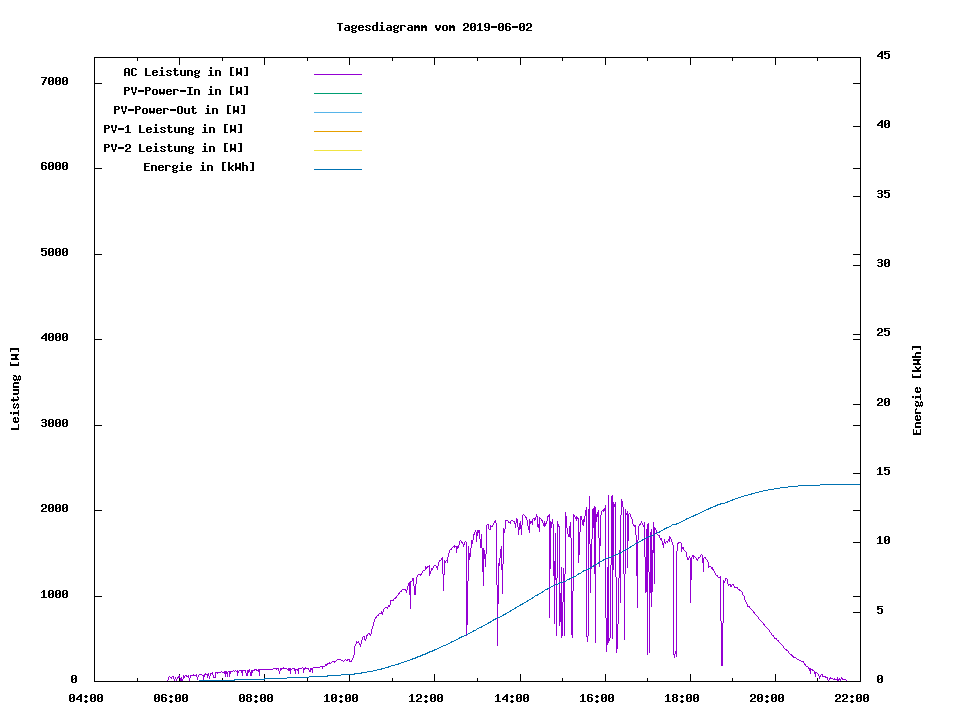Select the AC Leistung in [W] legend label
Screen dimensions: 960x720
click(186, 72)
